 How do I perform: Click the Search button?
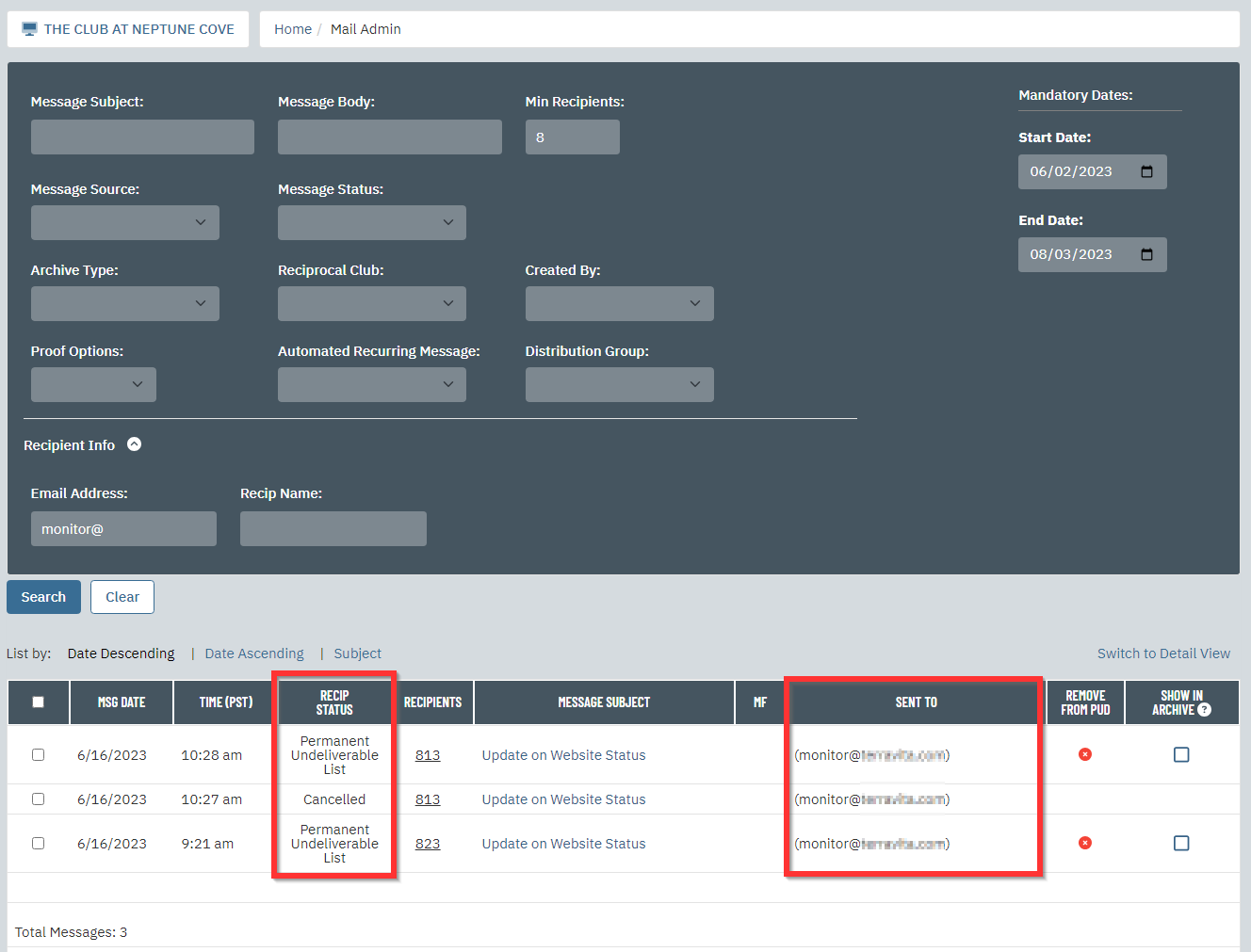43,597
